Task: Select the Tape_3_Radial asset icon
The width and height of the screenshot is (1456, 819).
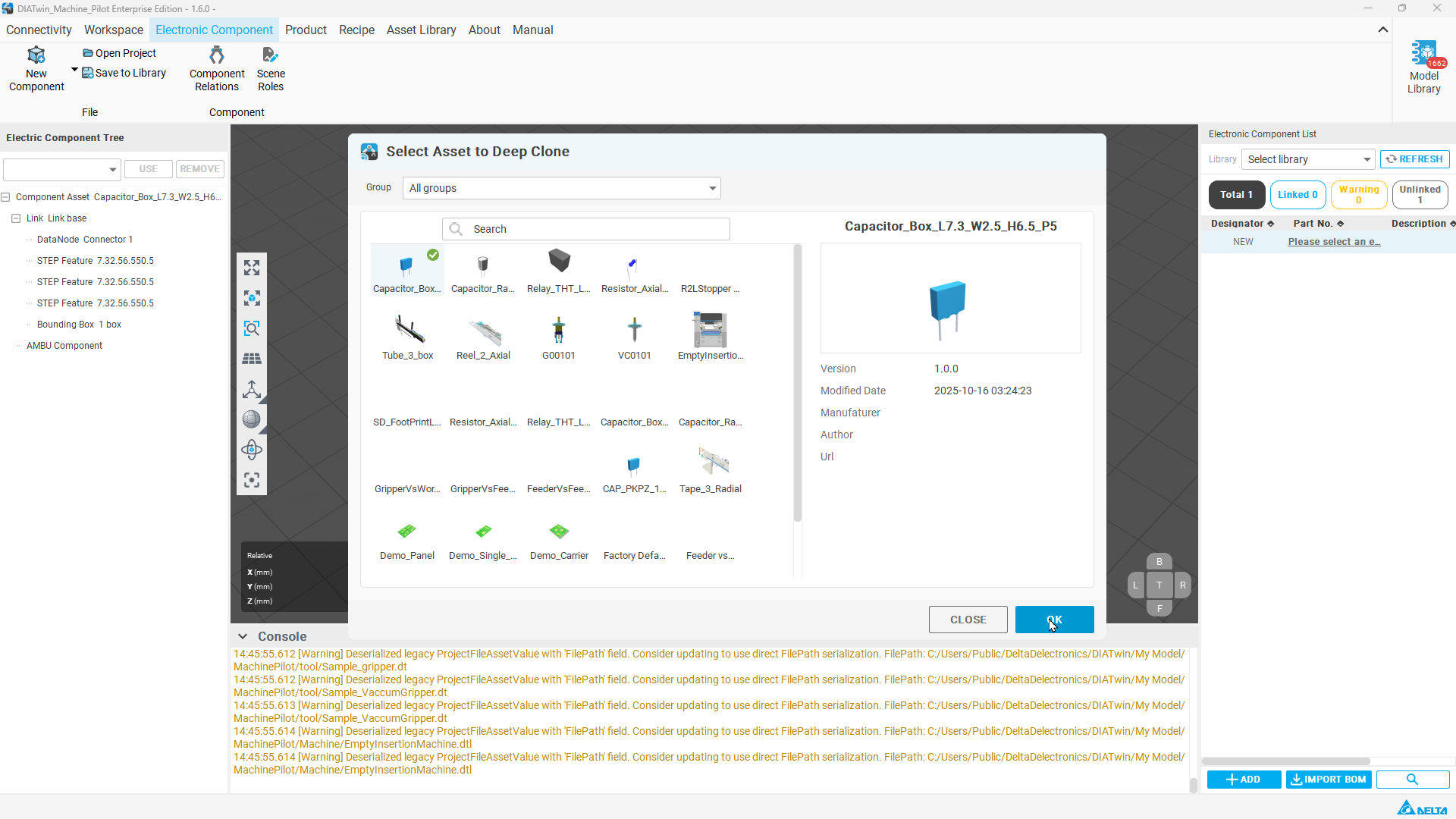Action: coord(713,462)
